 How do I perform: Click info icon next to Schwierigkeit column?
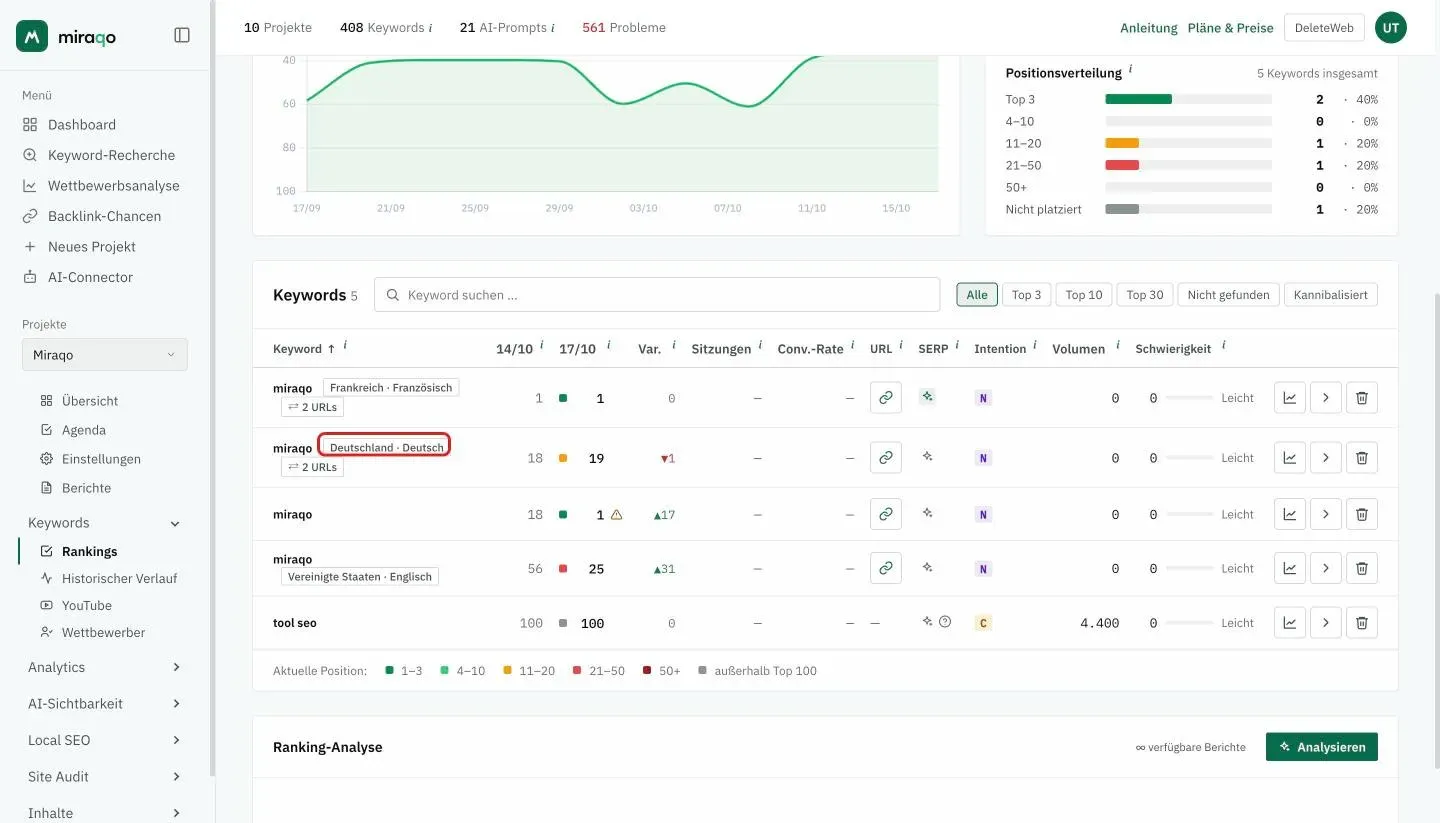1223,346
